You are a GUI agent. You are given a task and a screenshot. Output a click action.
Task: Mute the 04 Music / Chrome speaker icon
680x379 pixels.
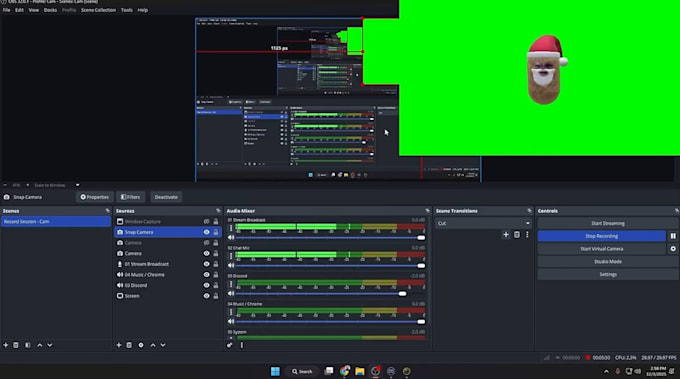click(231, 321)
